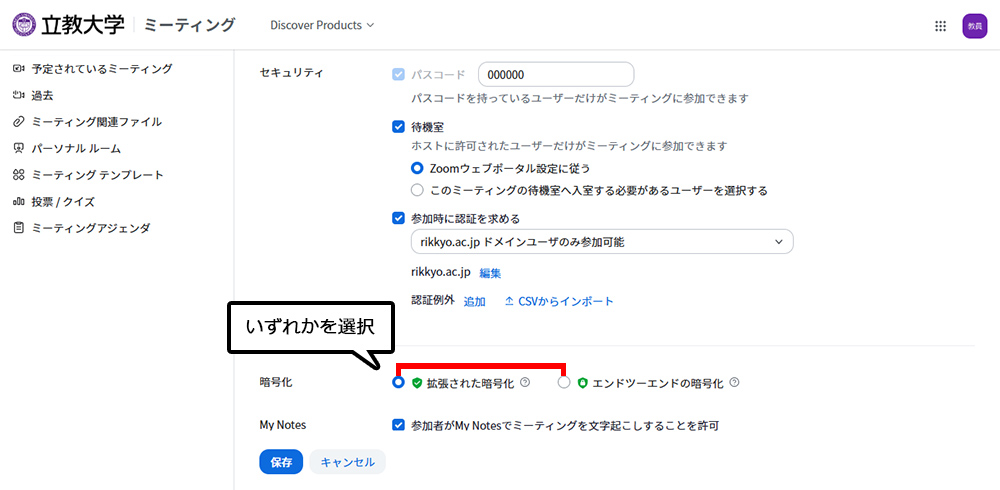1000x490 pixels.
Task: Click the Rikkyo University crest logo
Action: pos(24,25)
